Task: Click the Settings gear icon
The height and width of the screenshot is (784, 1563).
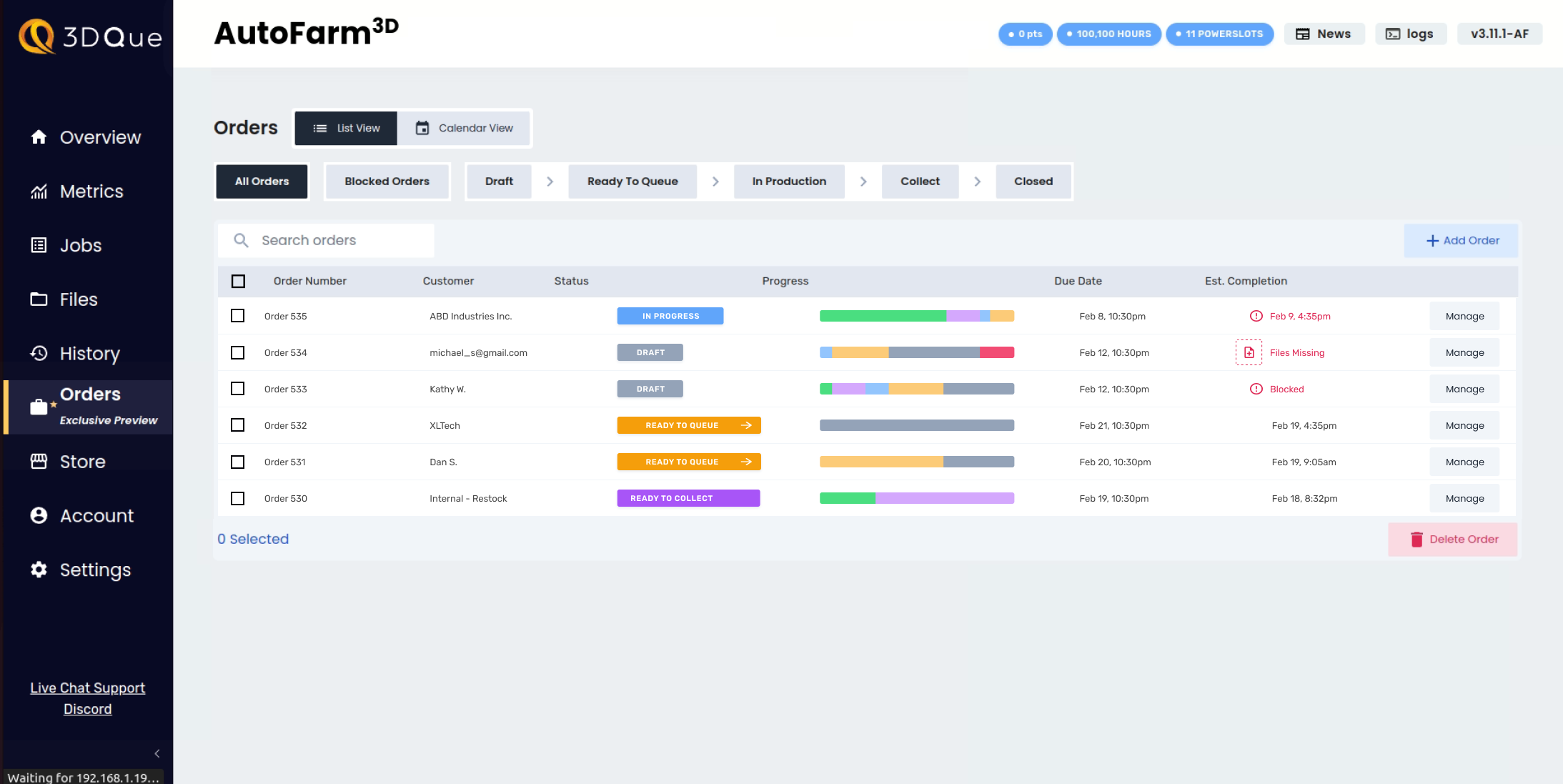Action: pyautogui.click(x=39, y=570)
